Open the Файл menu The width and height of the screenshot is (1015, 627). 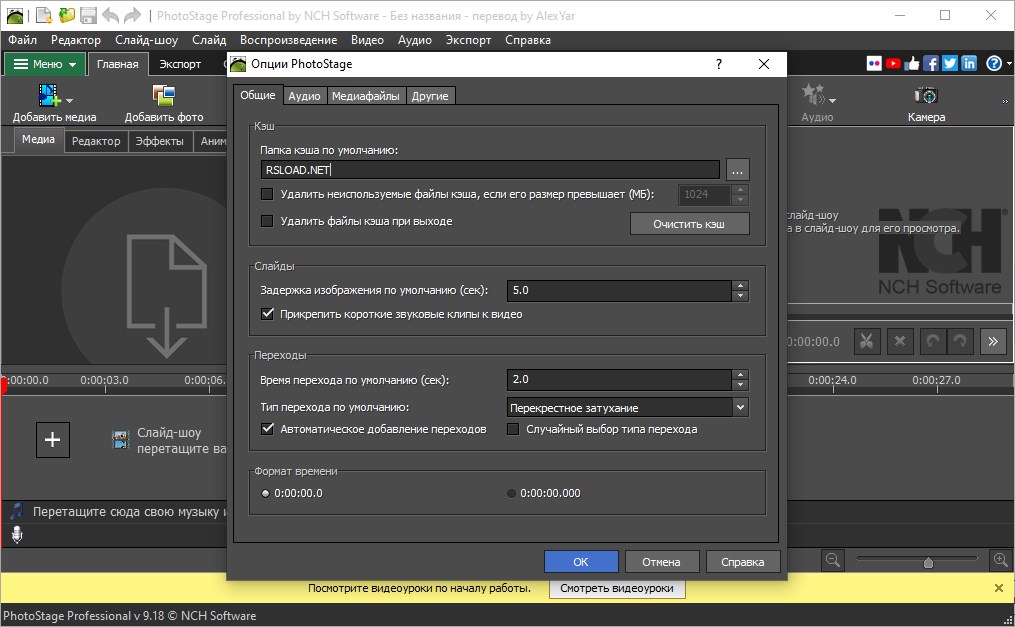coord(22,39)
